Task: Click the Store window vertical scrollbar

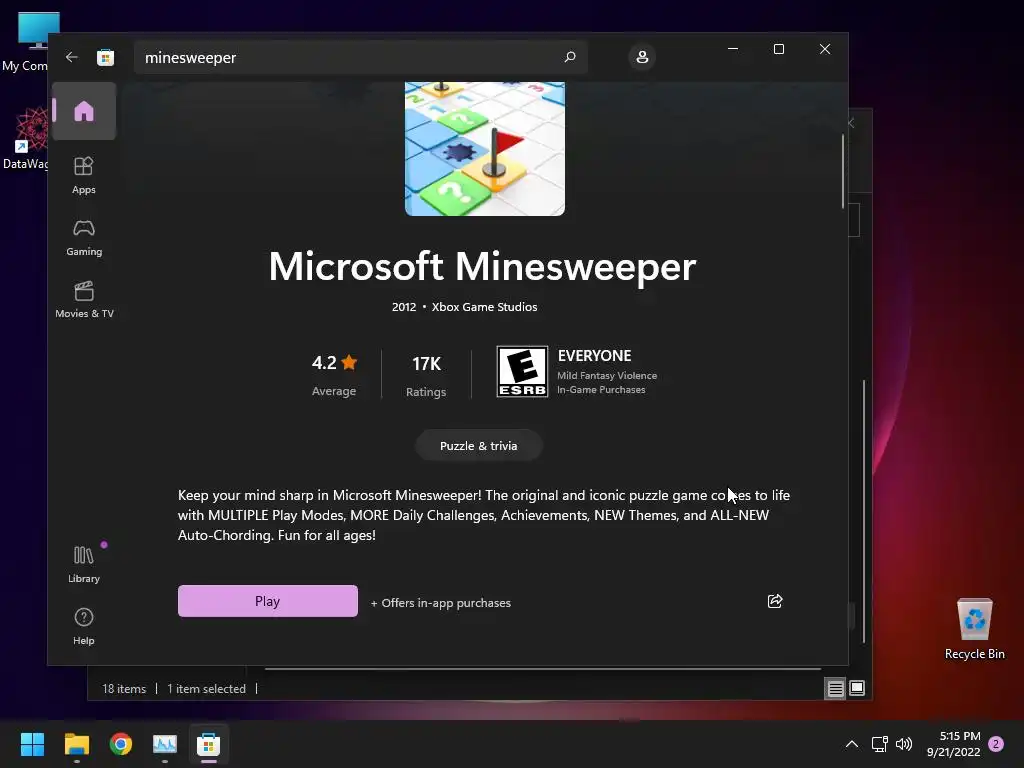Action: [843, 171]
